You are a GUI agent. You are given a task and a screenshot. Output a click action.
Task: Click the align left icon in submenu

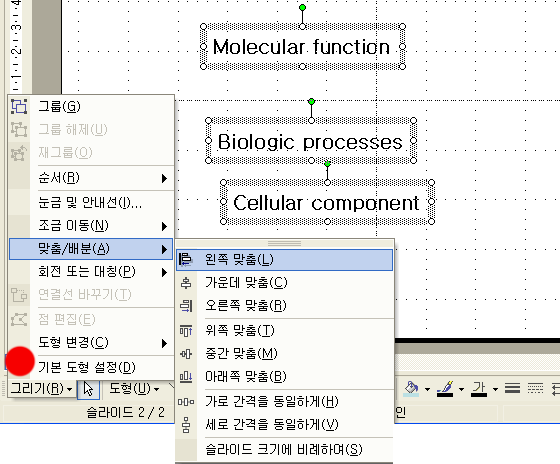[186, 260]
